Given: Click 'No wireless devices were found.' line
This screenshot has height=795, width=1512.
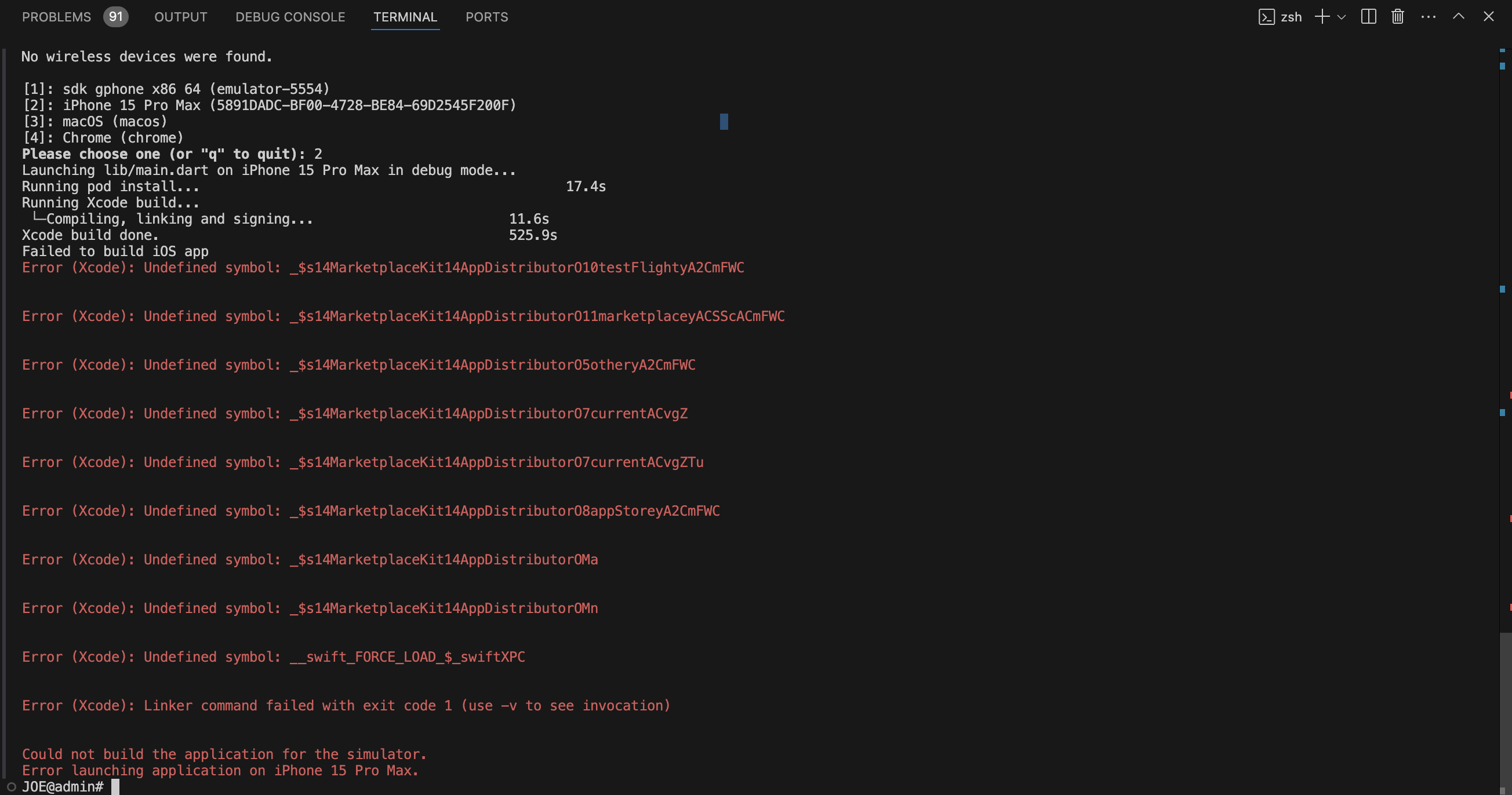Looking at the screenshot, I should tap(147, 57).
